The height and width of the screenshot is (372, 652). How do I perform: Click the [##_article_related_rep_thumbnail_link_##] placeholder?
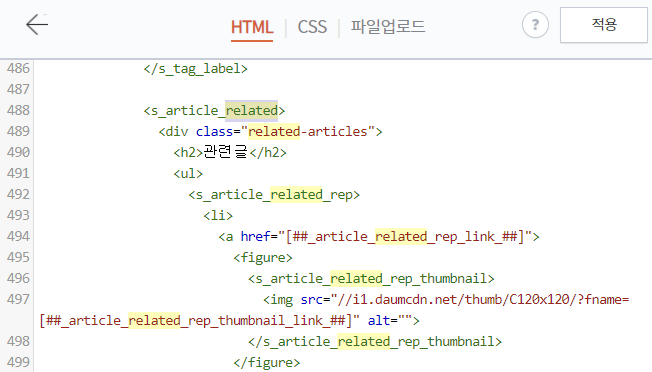click(x=195, y=320)
